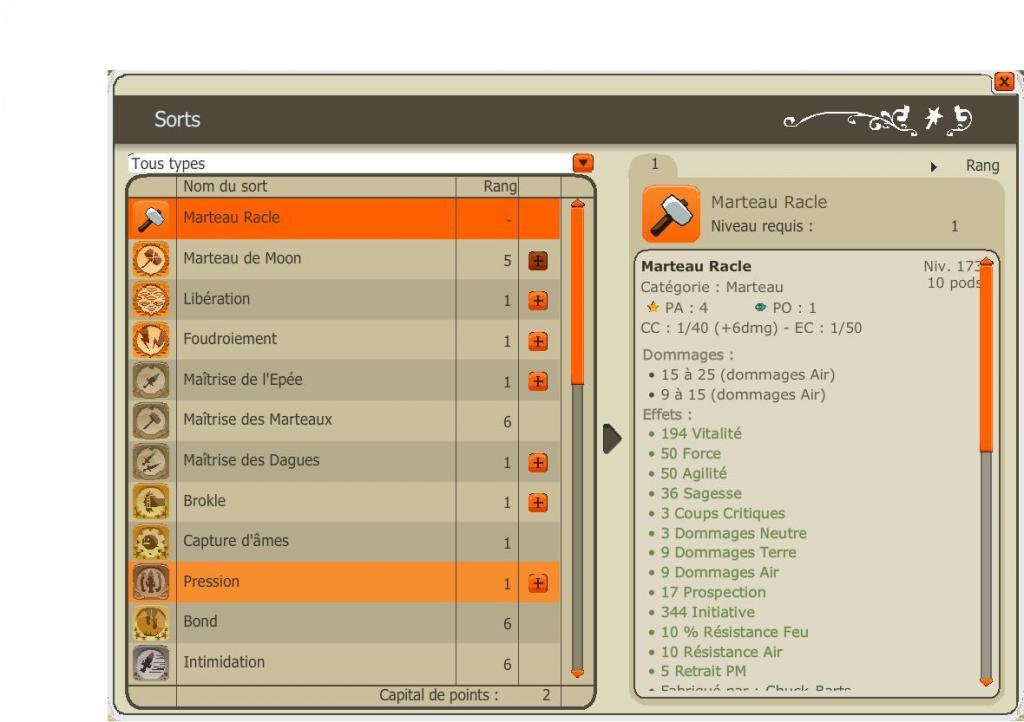Click the Capture d'âmes spell icon

pos(151,542)
